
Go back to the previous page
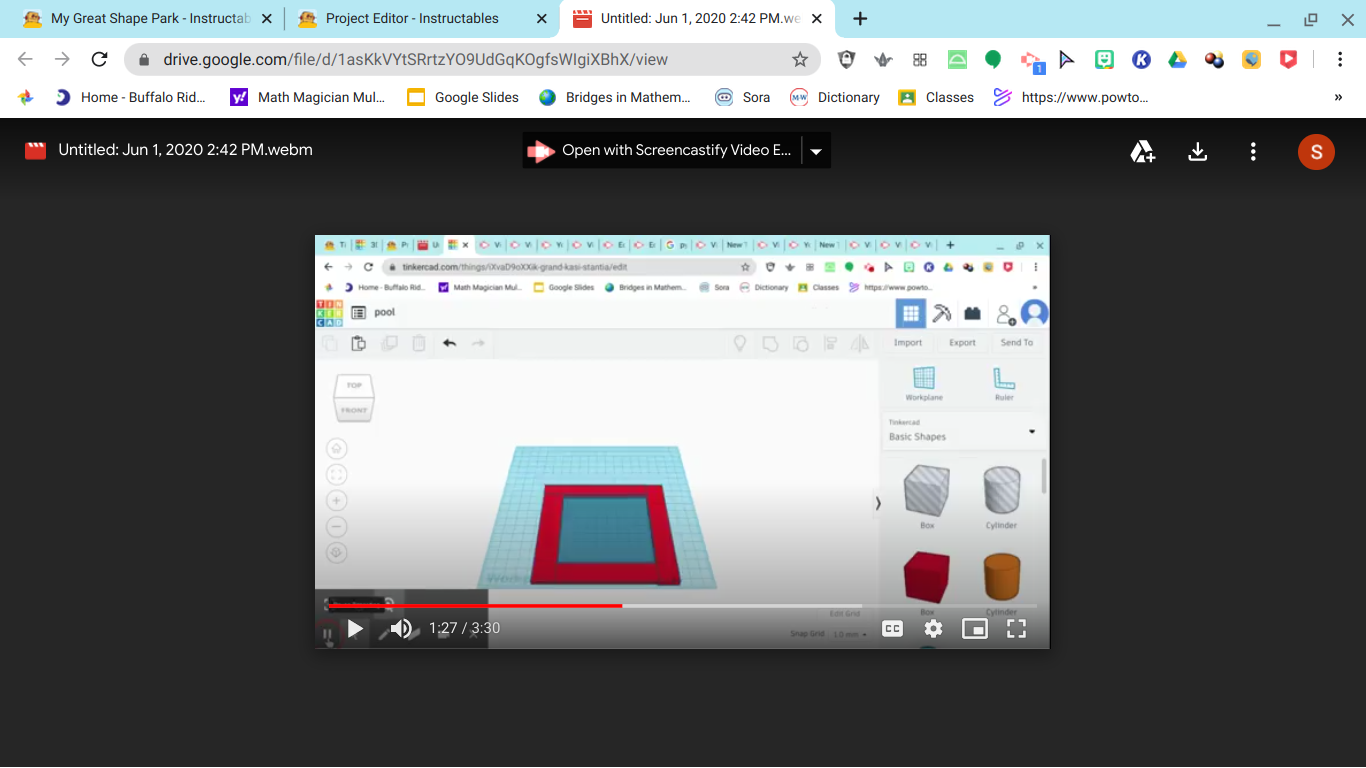(x=25, y=59)
